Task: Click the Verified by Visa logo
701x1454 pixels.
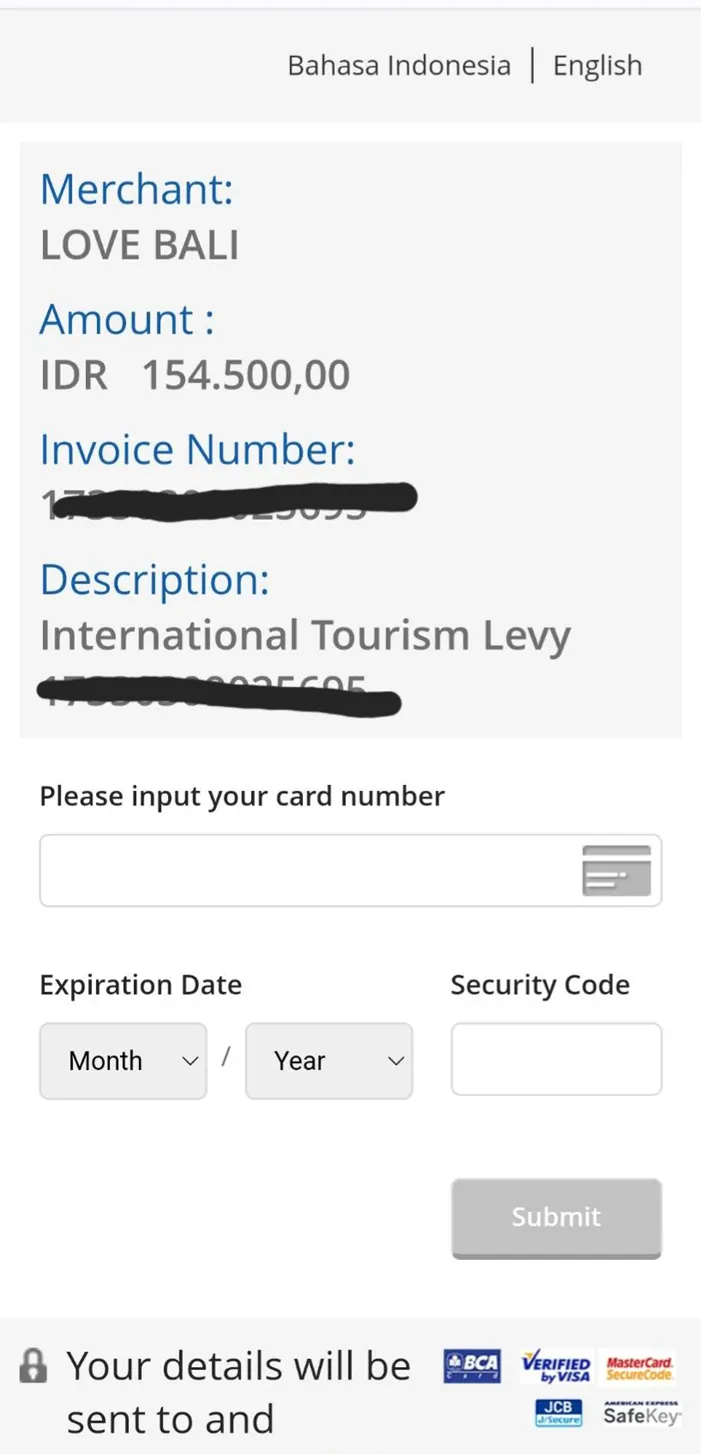Action: click(556, 1367)
